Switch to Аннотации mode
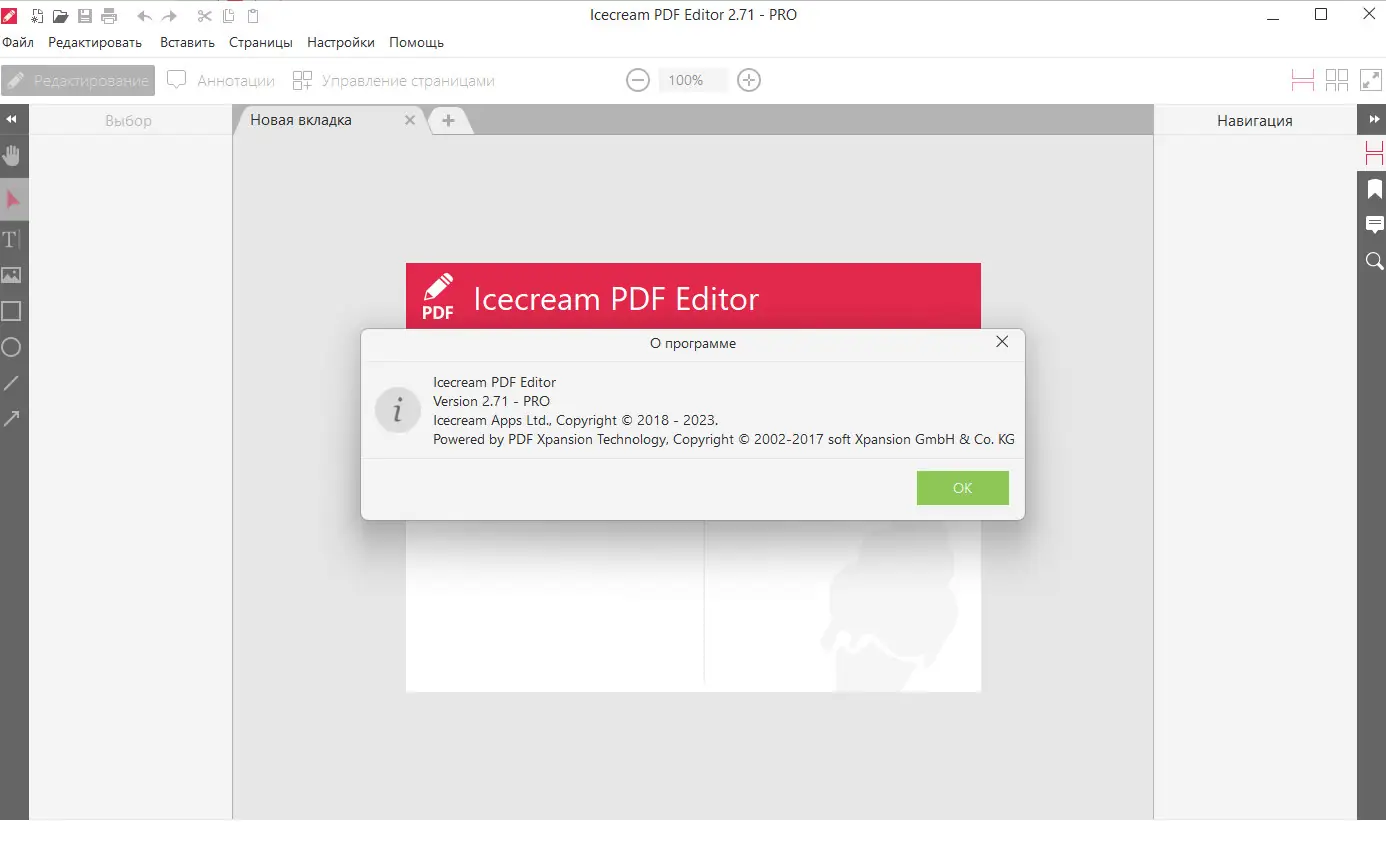Screen dimensions: 1386x842 [x=221, y=81]
